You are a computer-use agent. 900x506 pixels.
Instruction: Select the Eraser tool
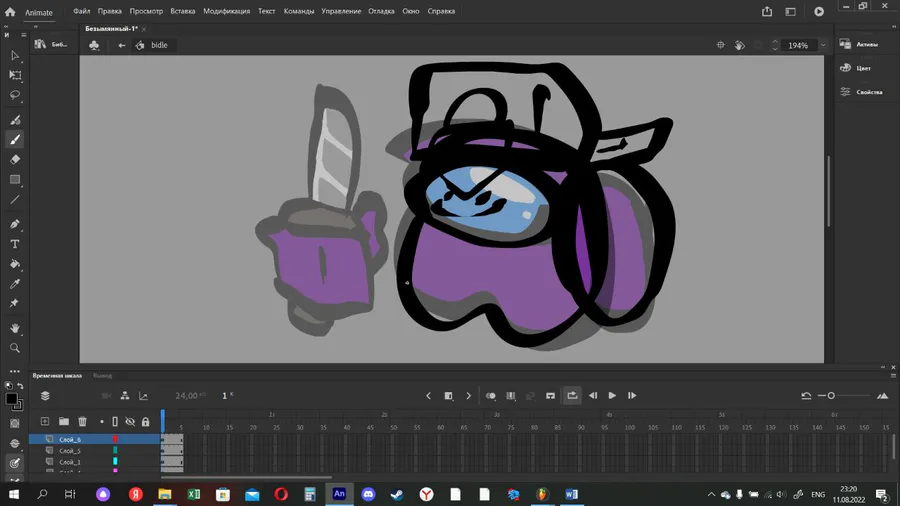[15, 159]
